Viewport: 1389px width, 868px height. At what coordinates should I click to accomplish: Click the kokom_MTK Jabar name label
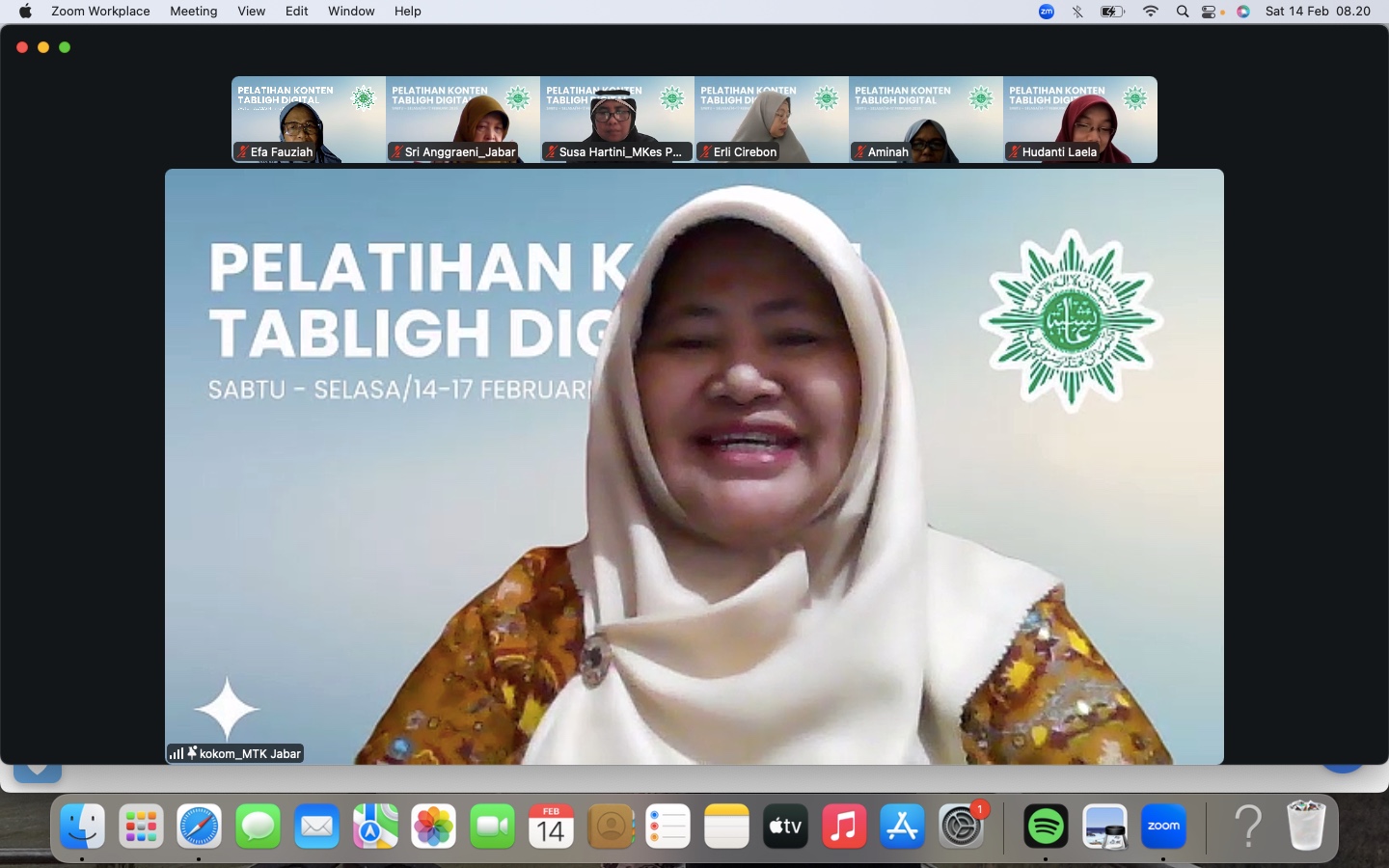point(249,753)
